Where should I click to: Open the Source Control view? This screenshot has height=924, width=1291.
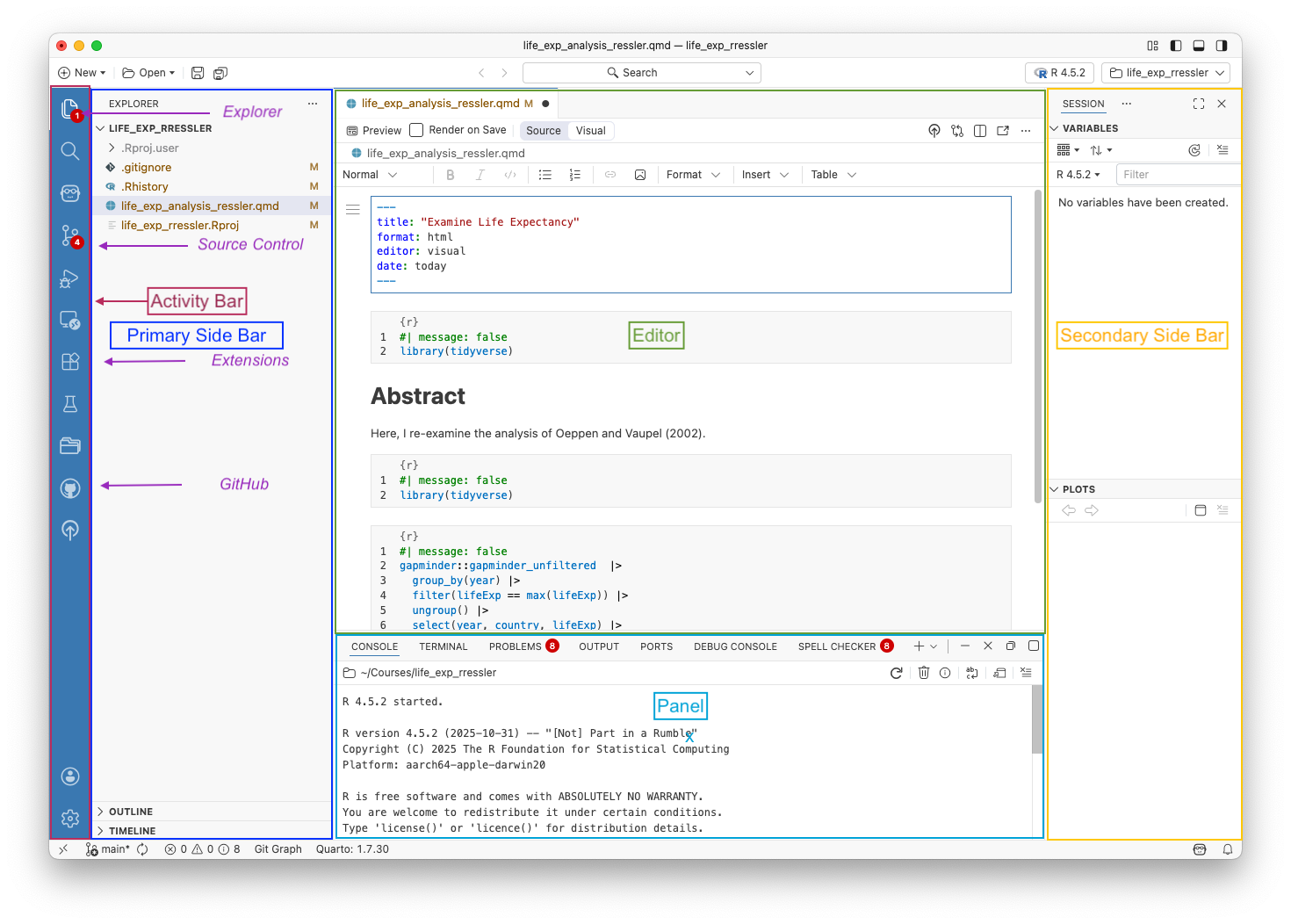70,235
